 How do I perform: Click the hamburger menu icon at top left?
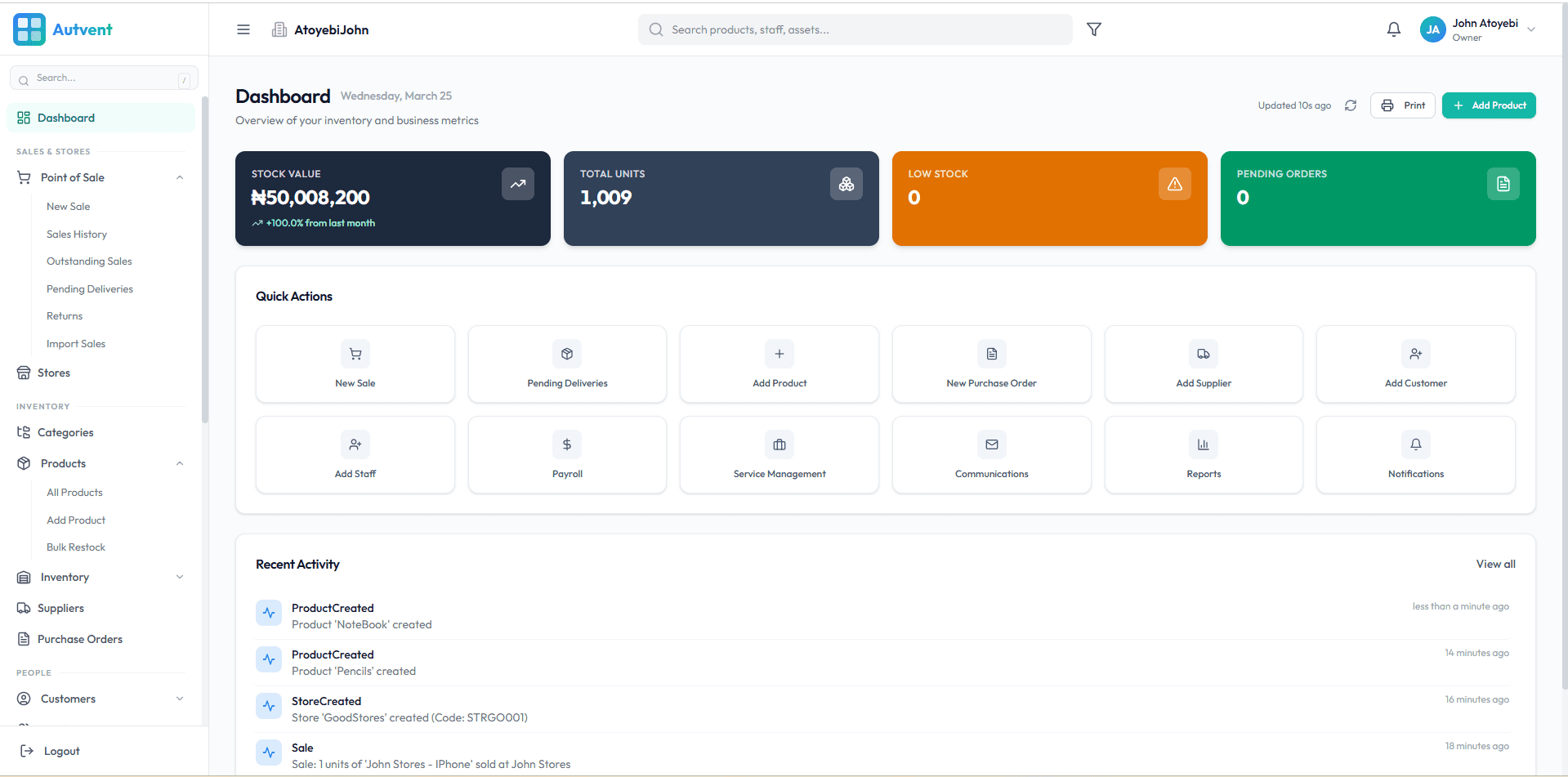click(243, 29)
